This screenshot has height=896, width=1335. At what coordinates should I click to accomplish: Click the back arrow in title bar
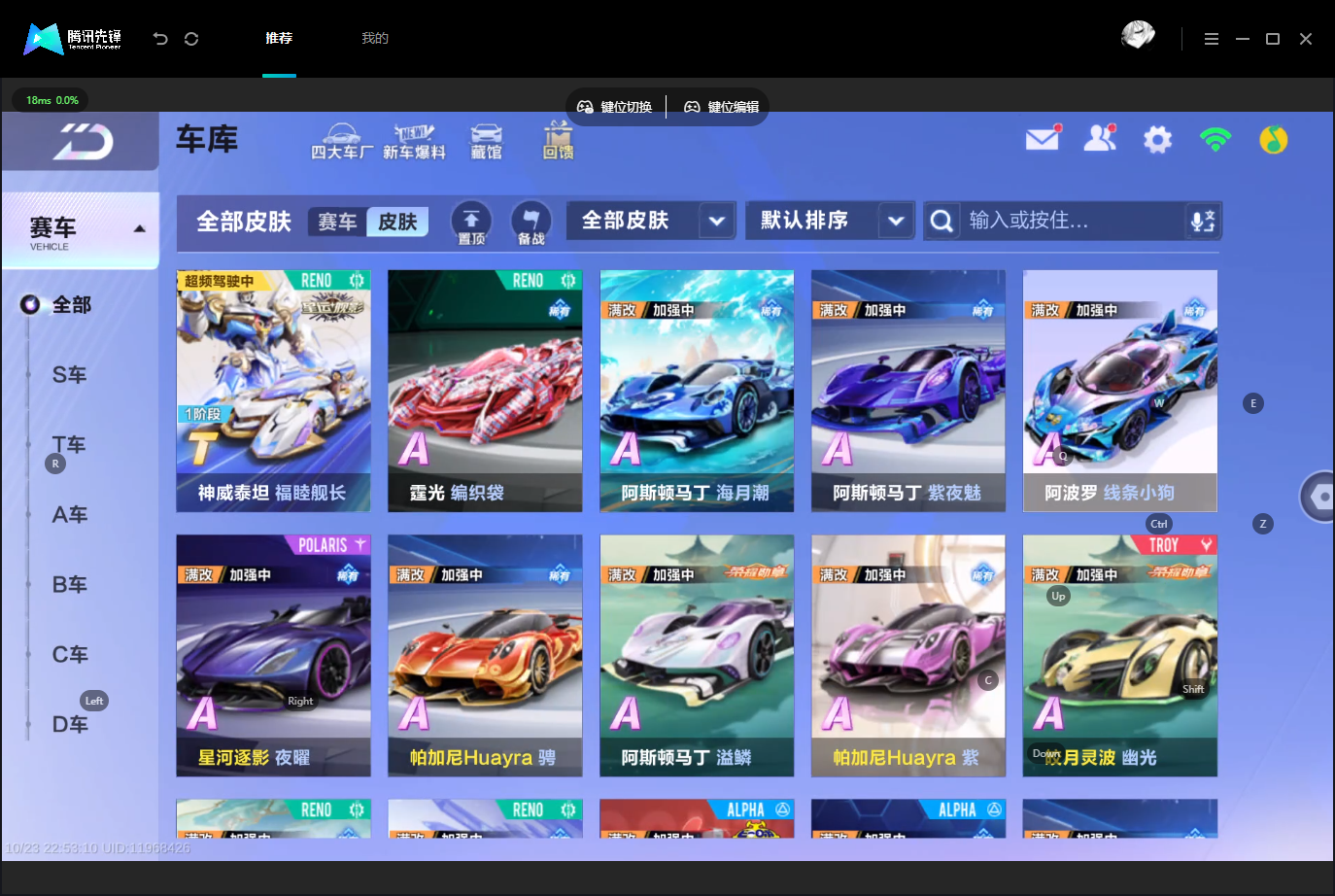(x=160, y=39)
